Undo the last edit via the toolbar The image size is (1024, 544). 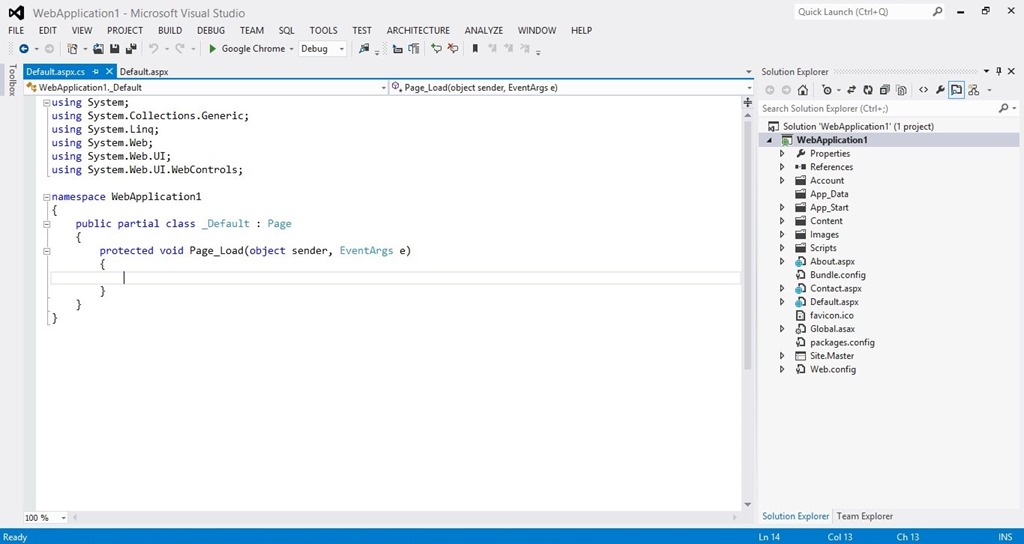click(153, 49)
